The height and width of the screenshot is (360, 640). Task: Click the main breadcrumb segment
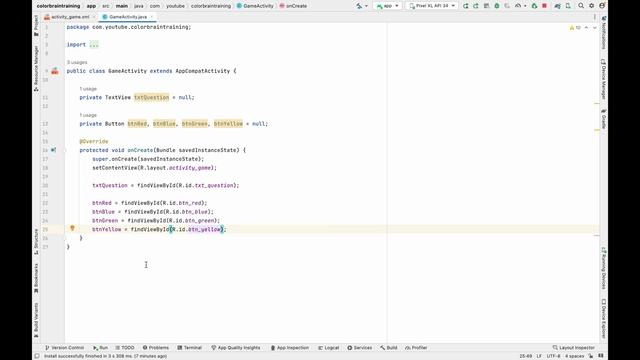[122, 6]
